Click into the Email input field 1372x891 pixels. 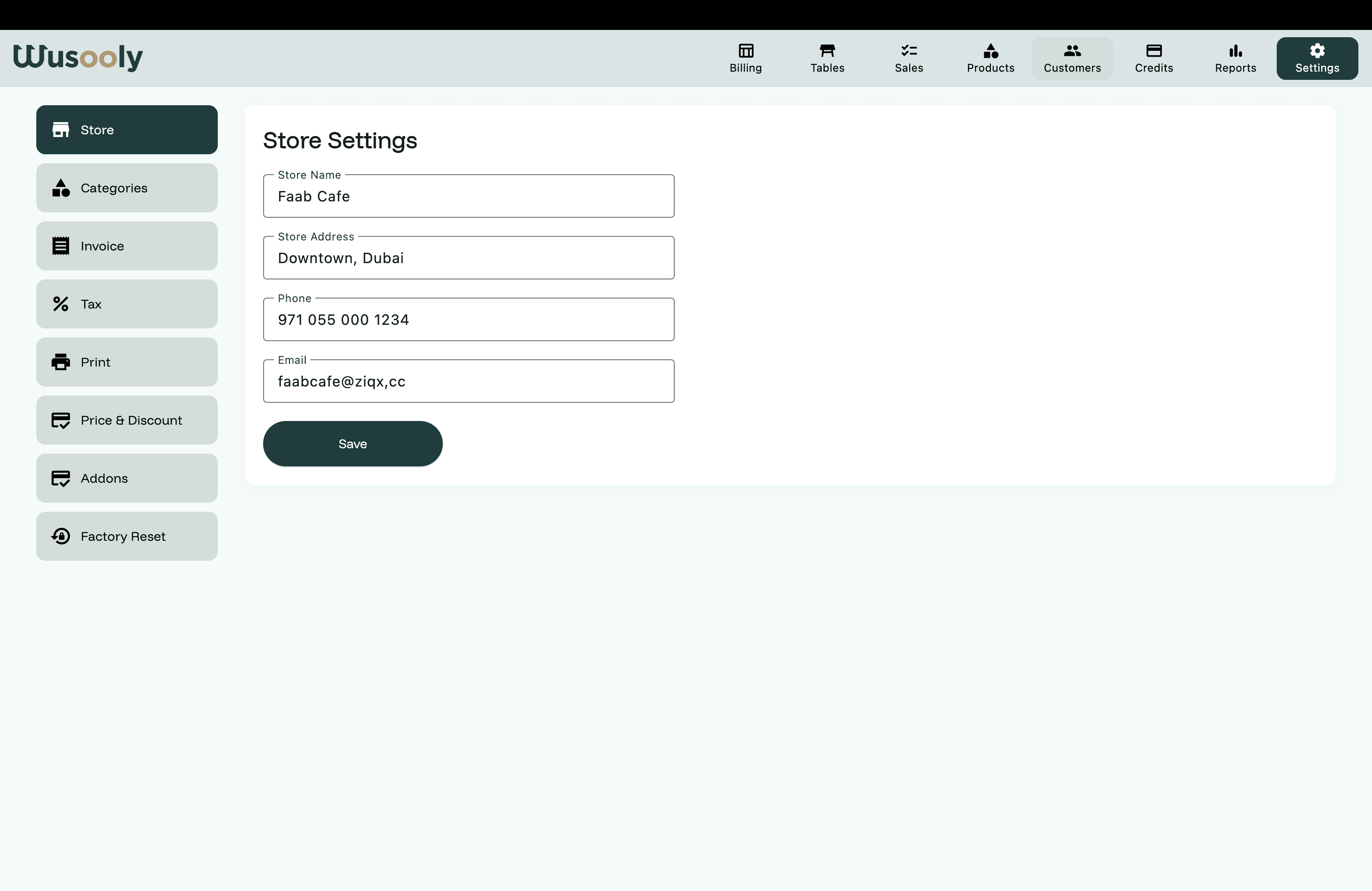[x=468, y=382]
